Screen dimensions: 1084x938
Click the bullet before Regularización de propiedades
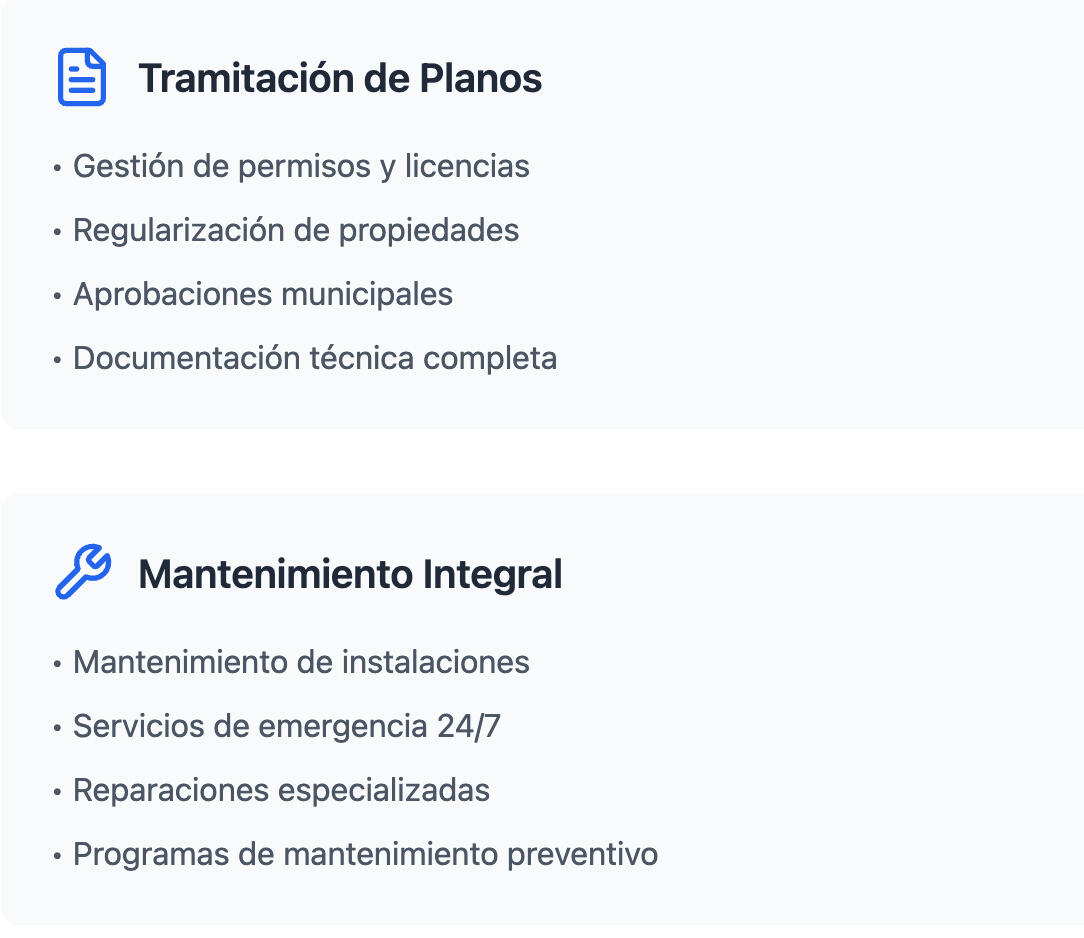click(57, 231)
